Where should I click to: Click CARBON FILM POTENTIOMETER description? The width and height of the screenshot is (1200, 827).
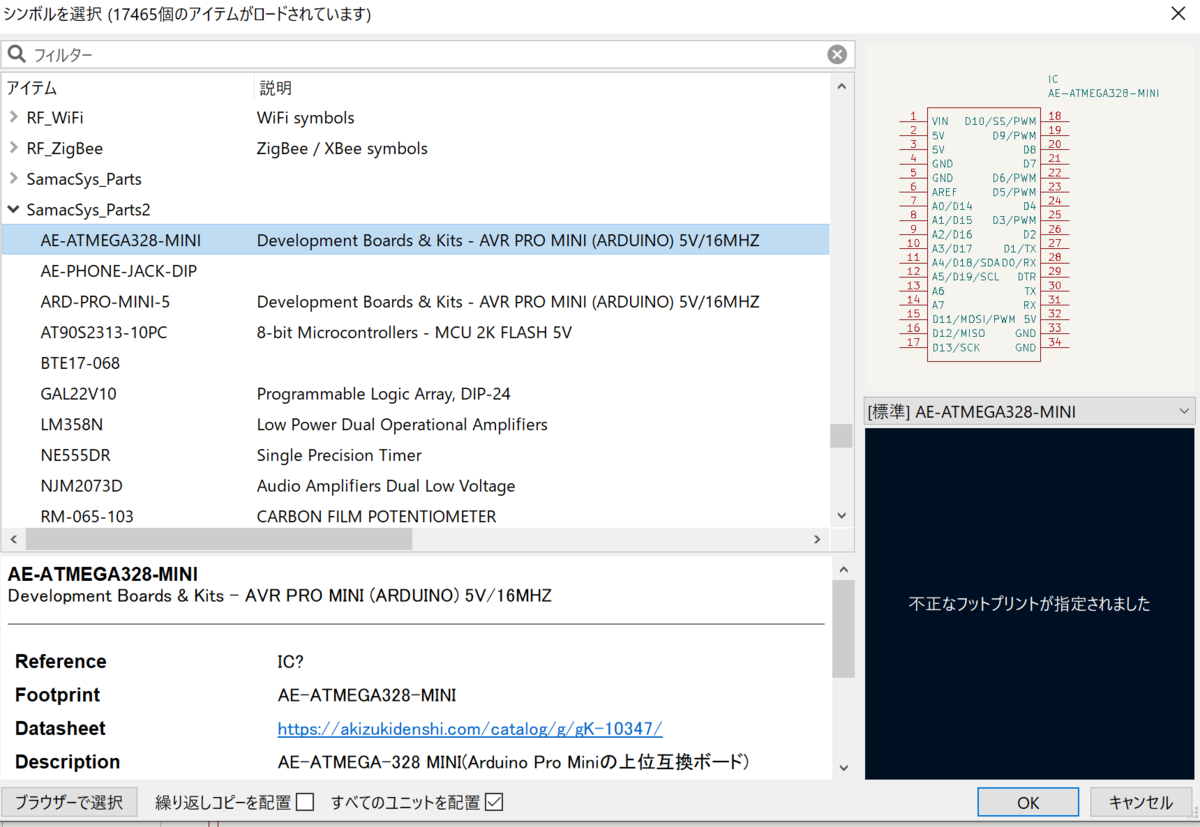[x=377, y=517]
